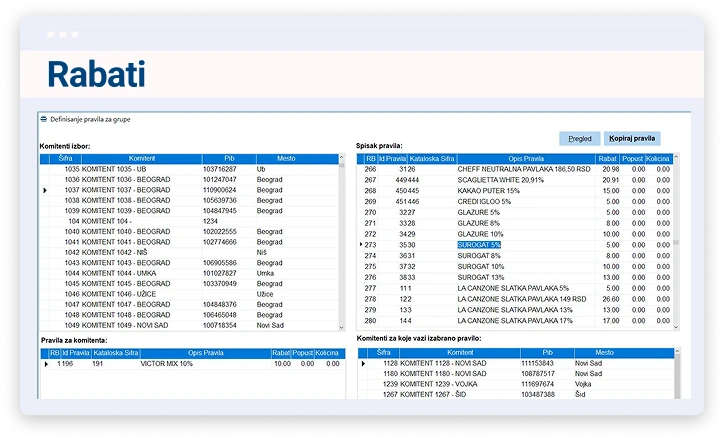
Task: Sort rules list by Rabat column header
Action: pos(607,158)
